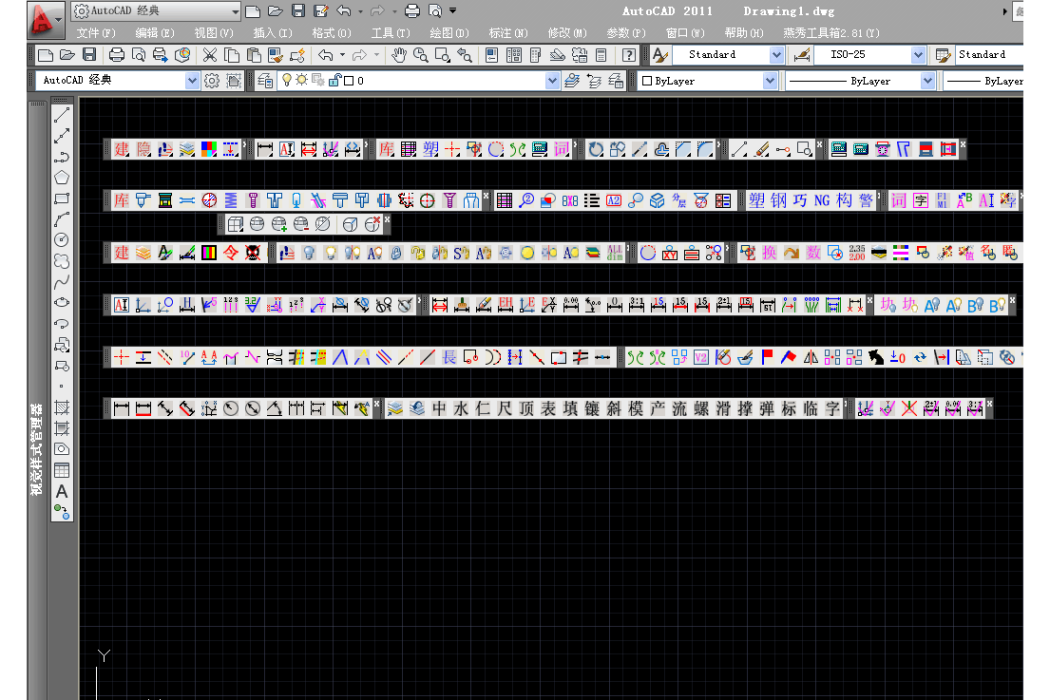Click the 钢 toolbar button
The image size is (1050, 700).
tap(779, 200)
